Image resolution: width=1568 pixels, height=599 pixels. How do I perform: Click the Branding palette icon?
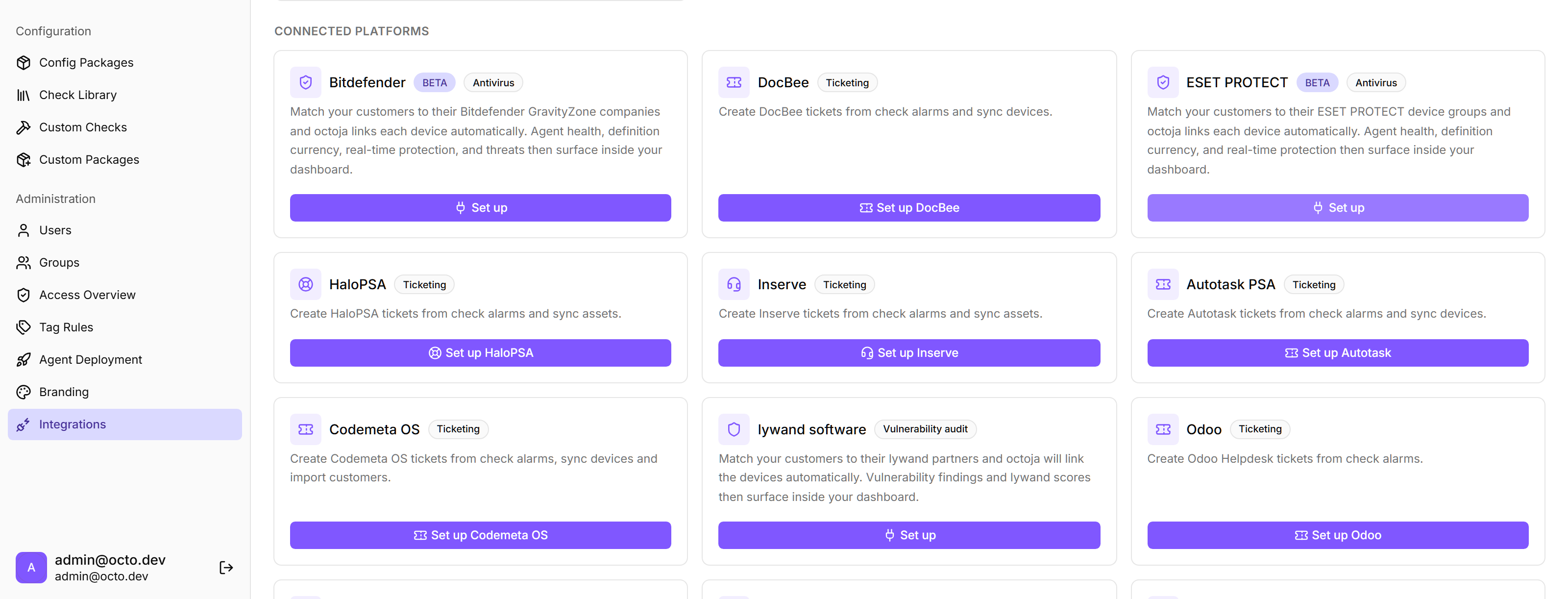23,392
